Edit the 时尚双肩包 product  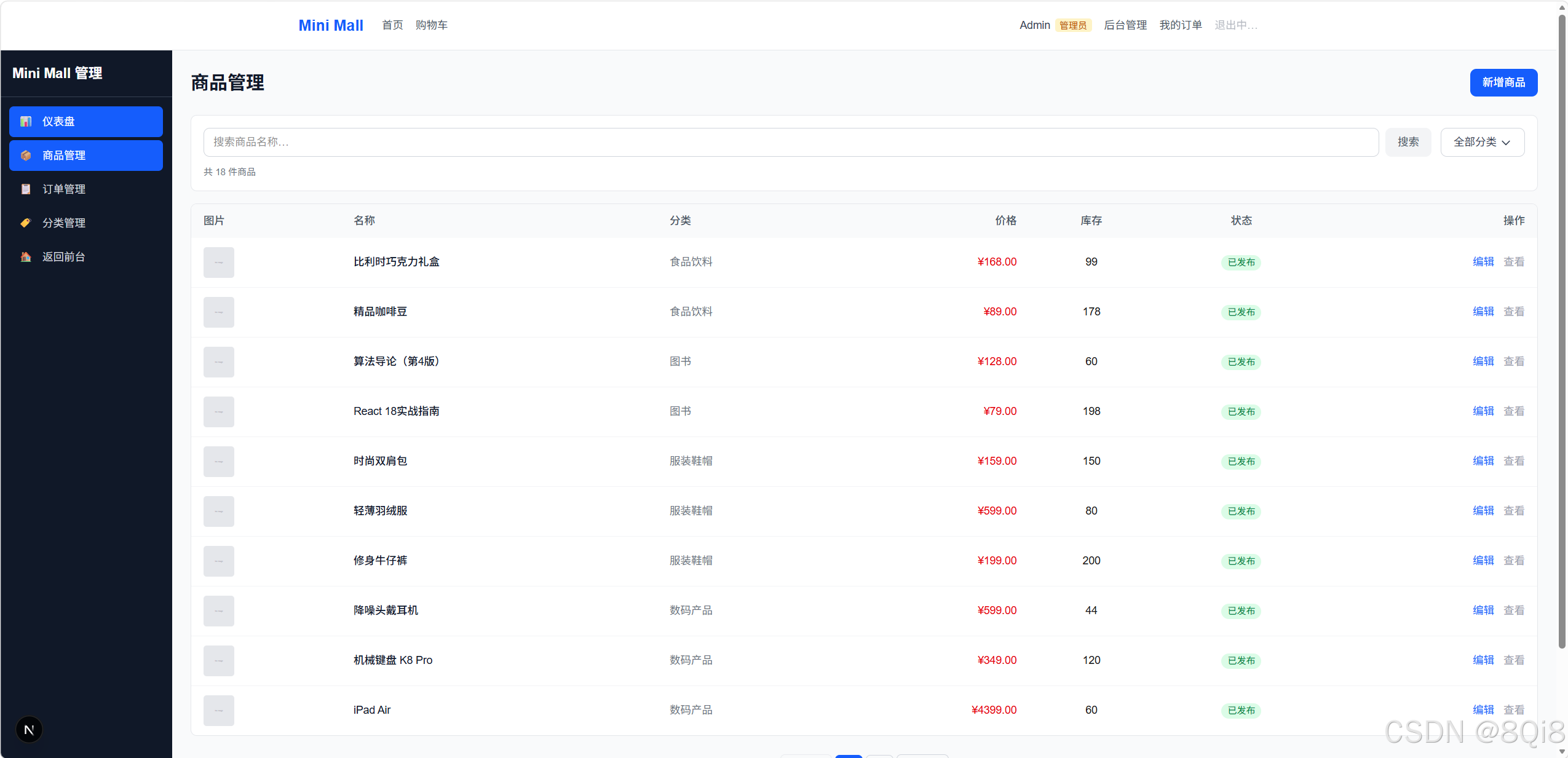1483,461
